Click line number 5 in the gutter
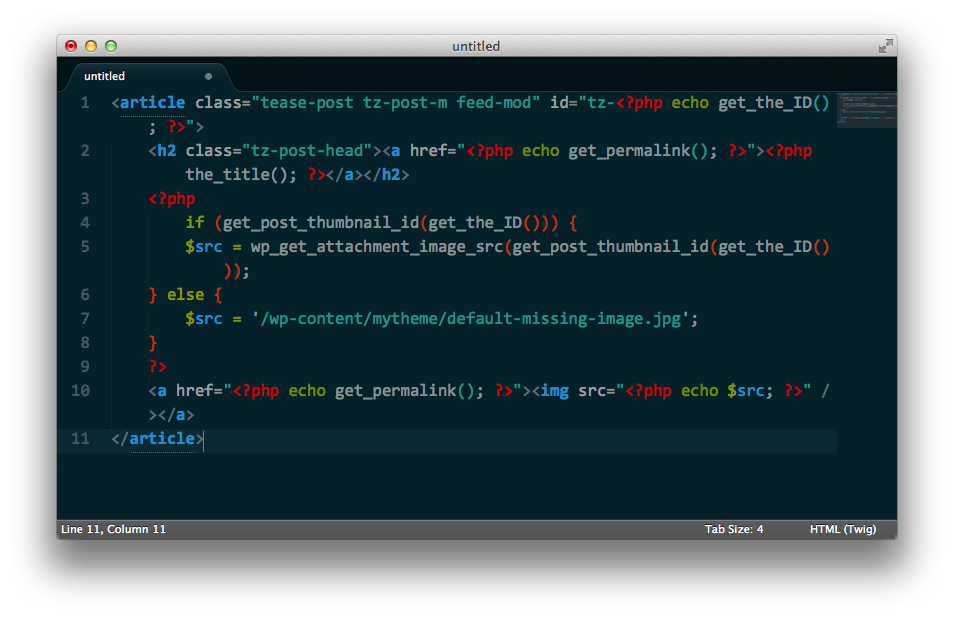This screenshot has width=954, height=618. (x=85, y=247)
